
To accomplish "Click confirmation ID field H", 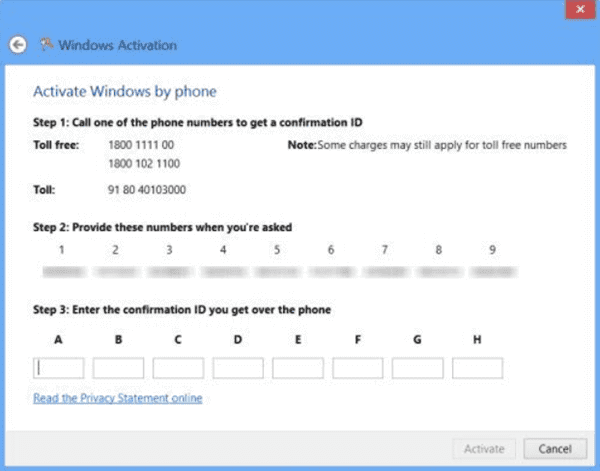I will (478, 368).
